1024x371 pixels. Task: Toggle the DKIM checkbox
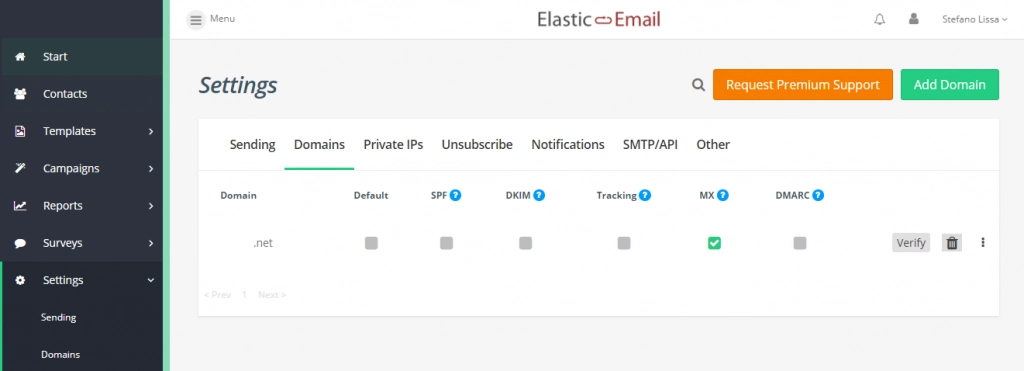[526, 243]
